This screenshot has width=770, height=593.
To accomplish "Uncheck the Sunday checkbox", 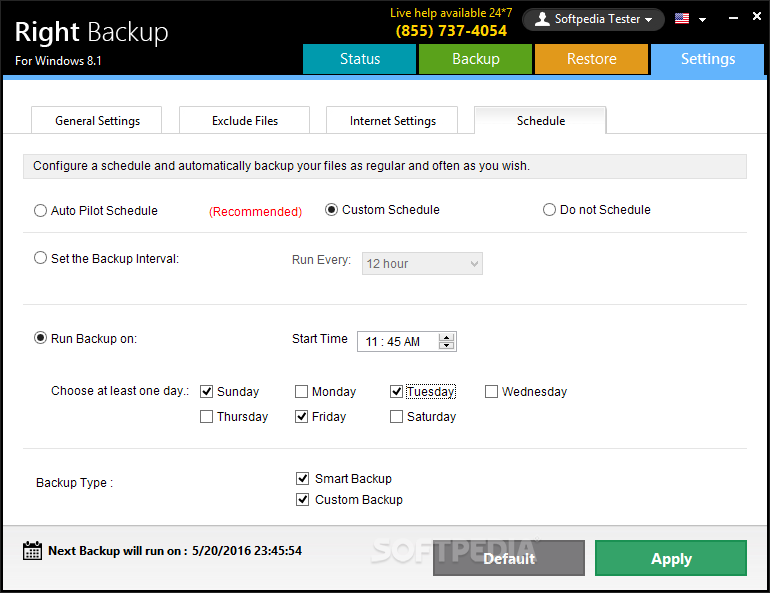I will (x=206, y=391).
